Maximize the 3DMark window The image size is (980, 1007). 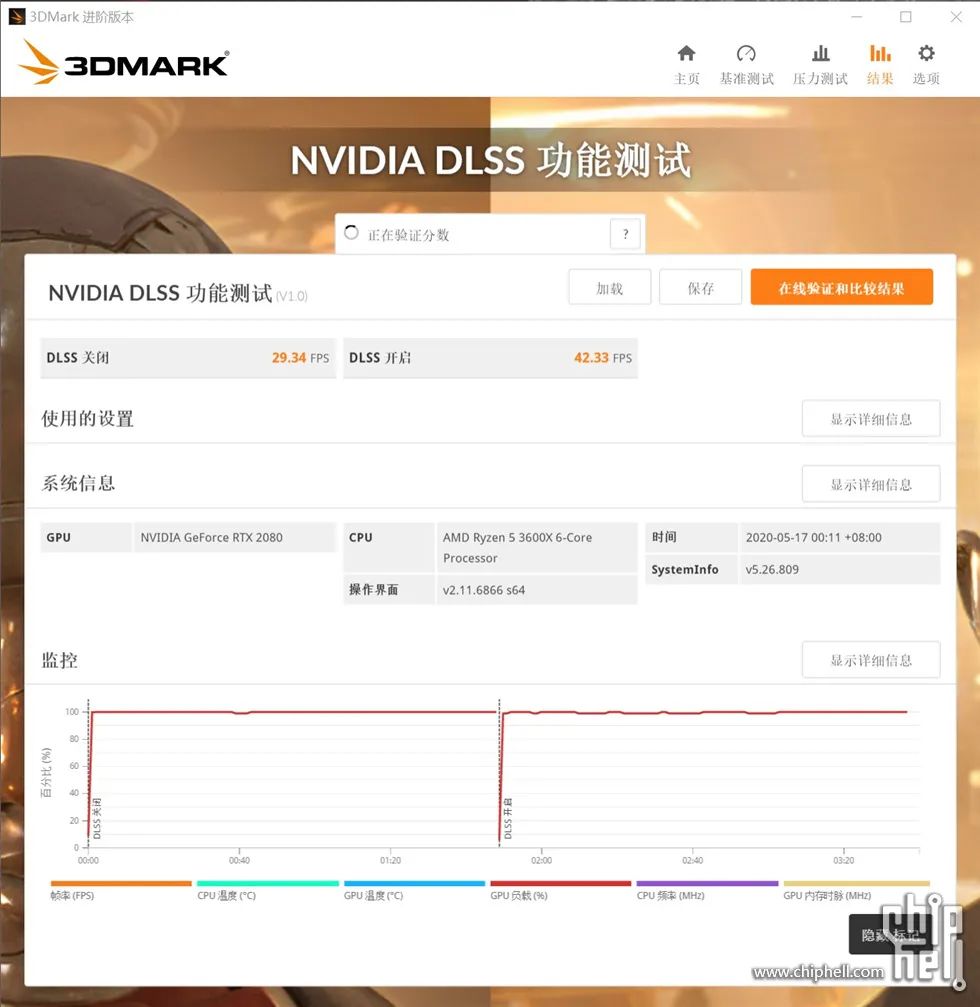coord(906,17)
